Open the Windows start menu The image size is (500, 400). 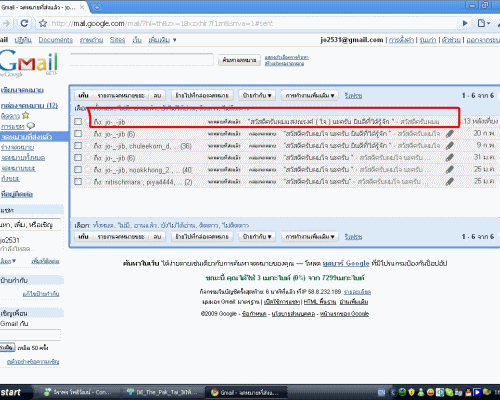coord(15,392)
